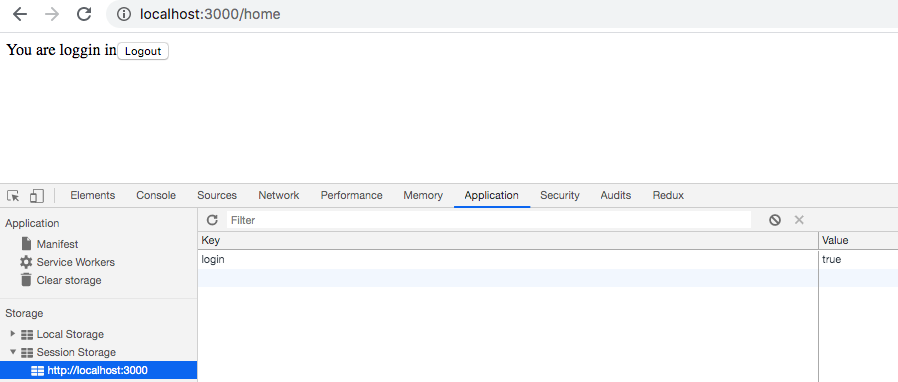Expand the Local Storage tree arrow

pos(13,333)
